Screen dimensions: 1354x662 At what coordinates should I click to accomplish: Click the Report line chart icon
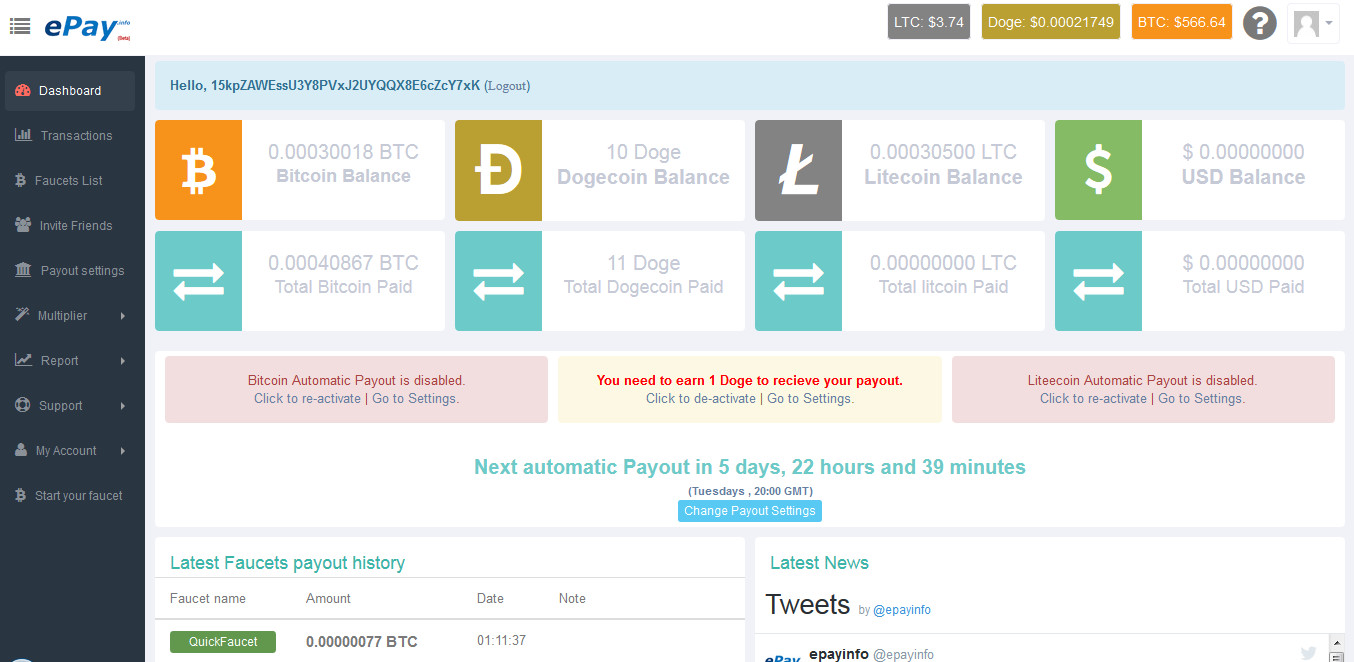(23, 360)
